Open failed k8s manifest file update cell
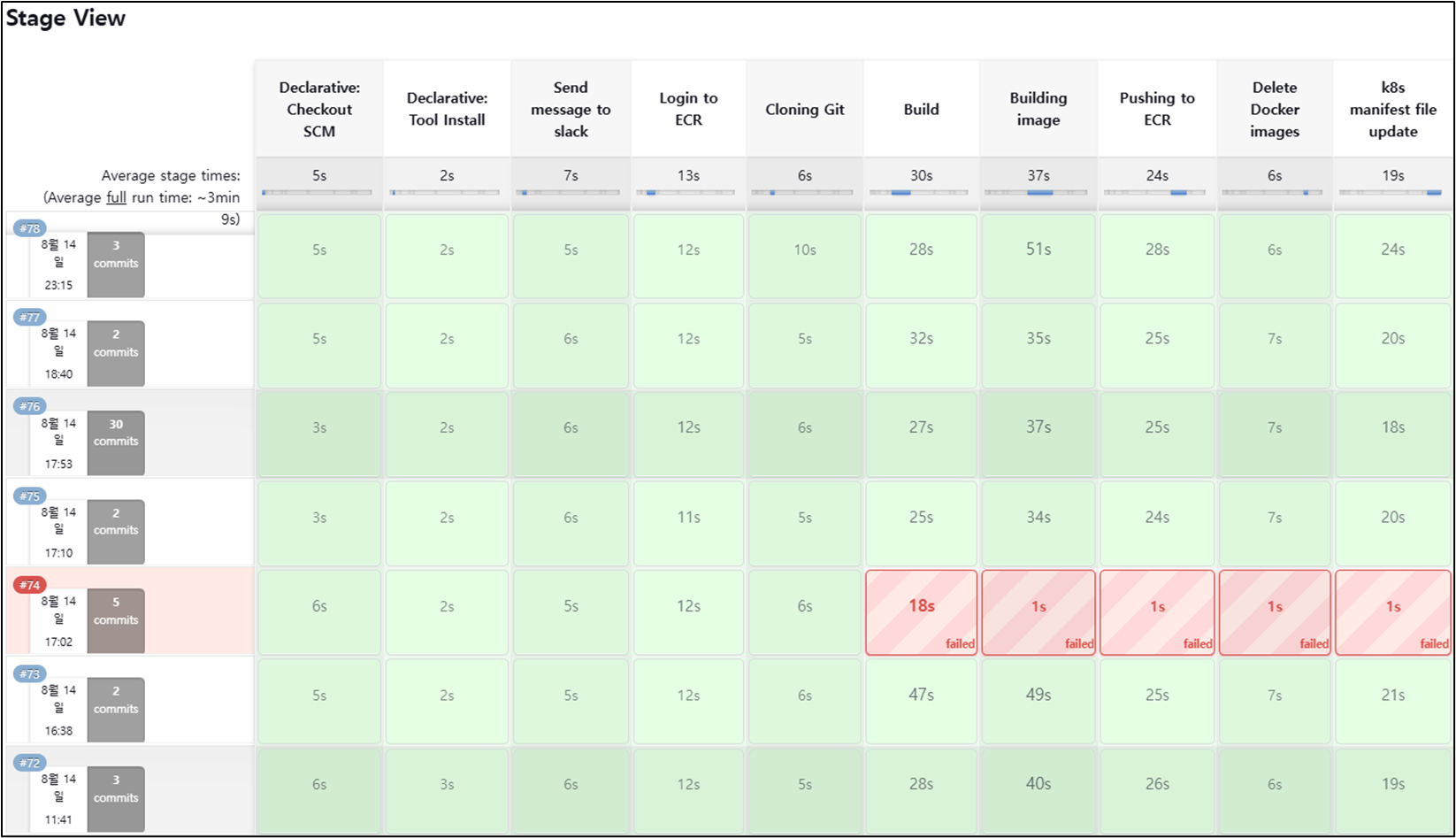This screenshot has height=838, width=1456. pyautogui.click(x=1392, y=612)
